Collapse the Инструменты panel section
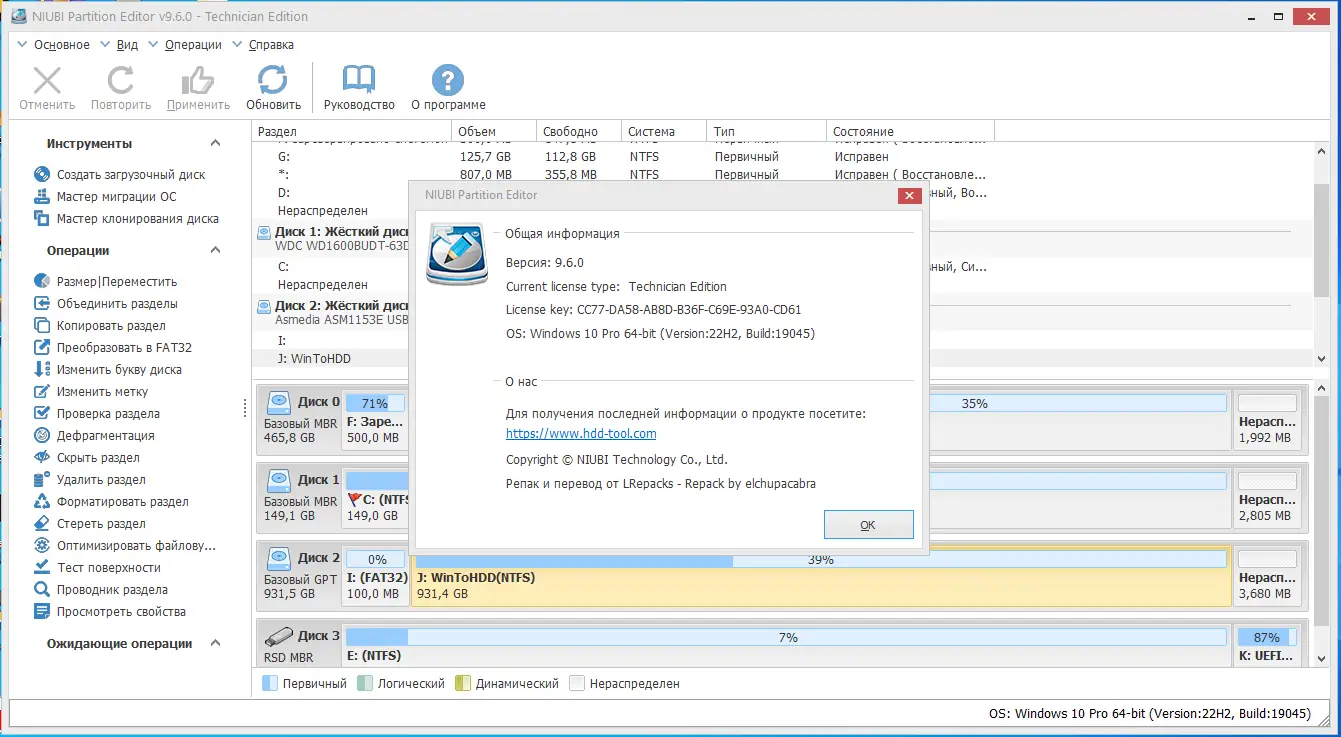Viewport: 1341px width, 737px height. [x=214, y=143]
